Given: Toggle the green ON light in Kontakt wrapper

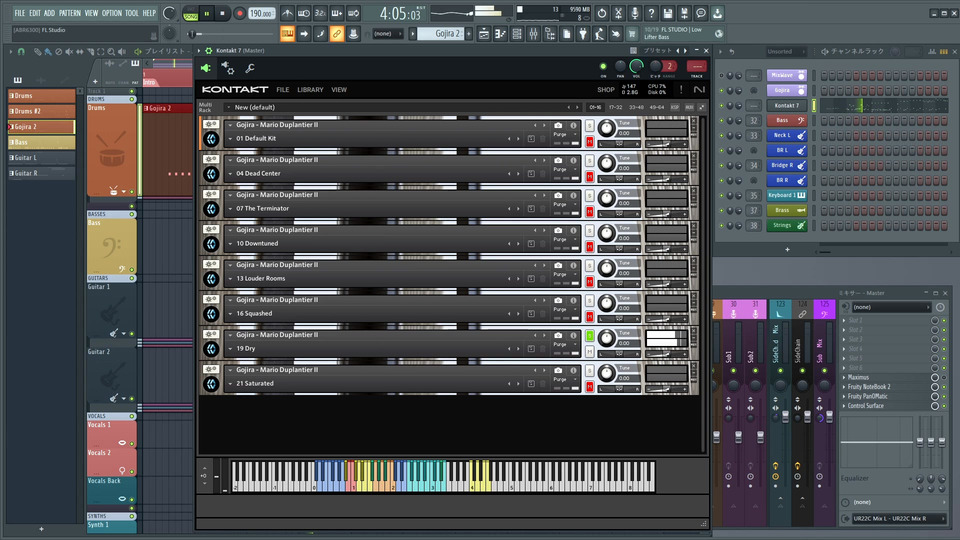Looking at the screenshot, I should click(603, 66).
